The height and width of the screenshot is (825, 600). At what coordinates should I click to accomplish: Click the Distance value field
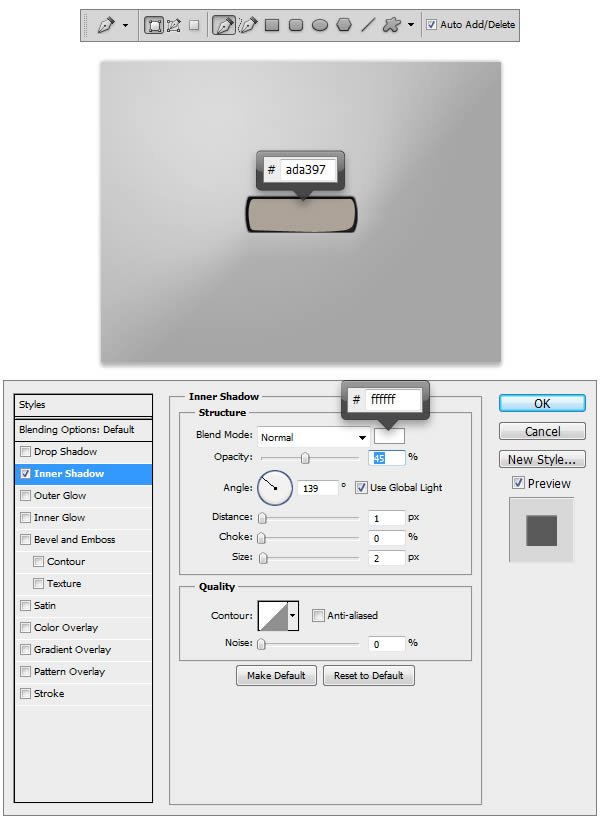(x=387, y=518)
